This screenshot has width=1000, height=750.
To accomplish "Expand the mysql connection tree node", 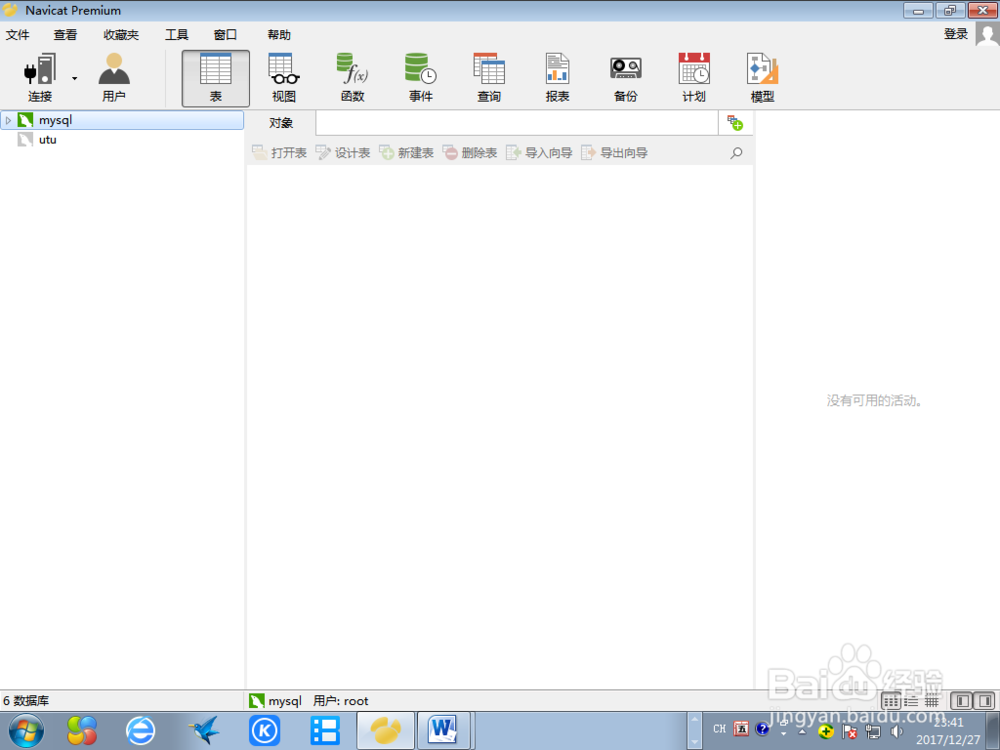I will click(x=8, y=120).
